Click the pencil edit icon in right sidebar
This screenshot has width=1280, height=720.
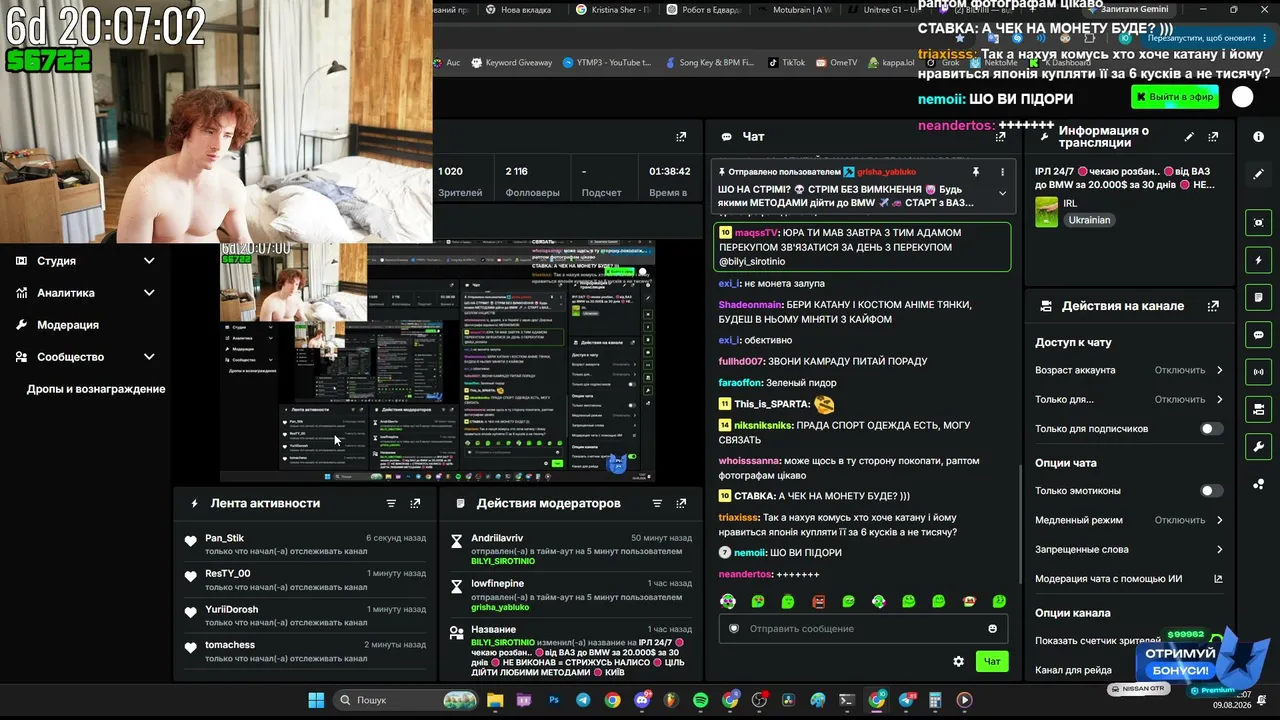(1258, 174)
